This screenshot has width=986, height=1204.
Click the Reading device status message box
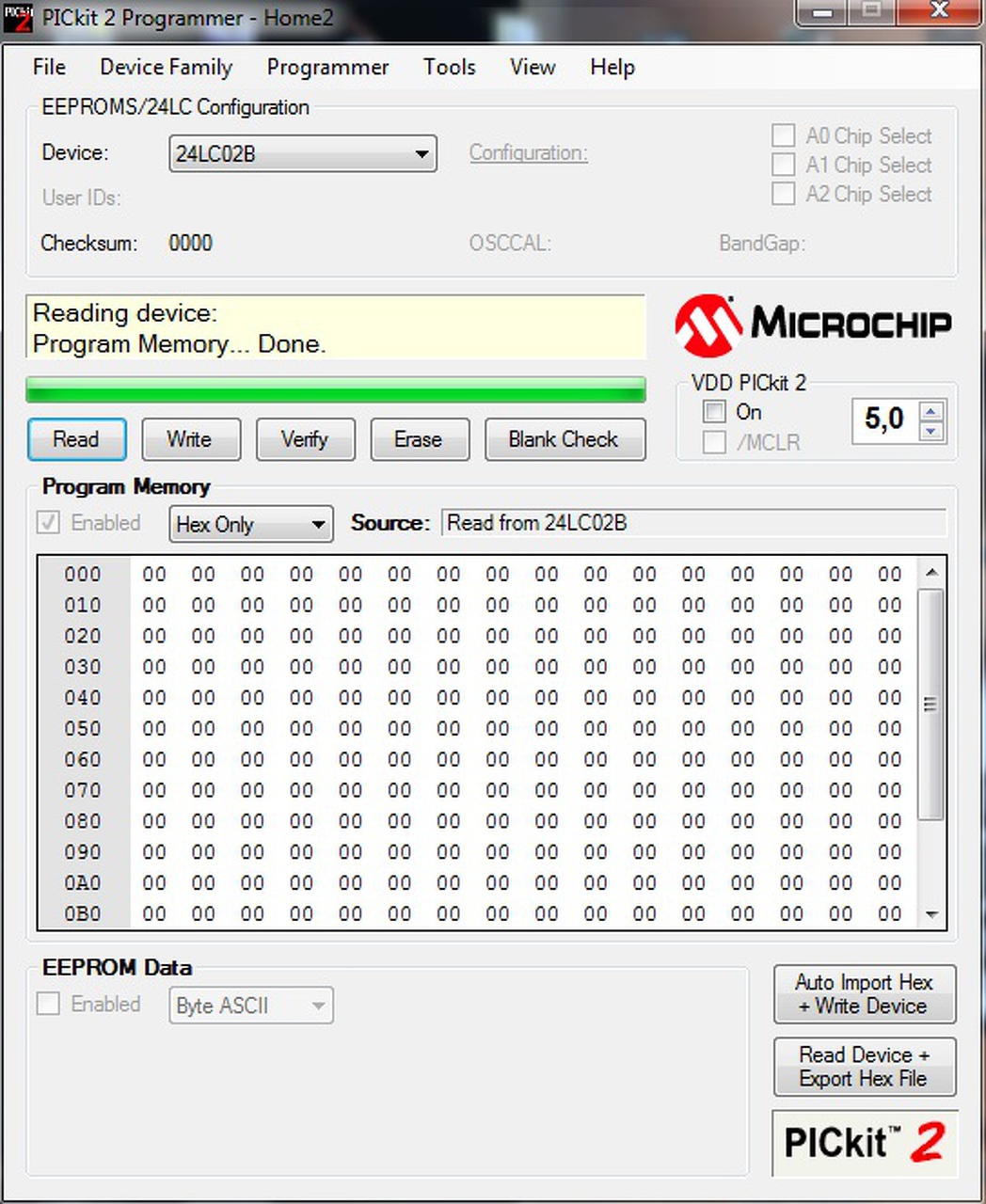pos(337,327)
